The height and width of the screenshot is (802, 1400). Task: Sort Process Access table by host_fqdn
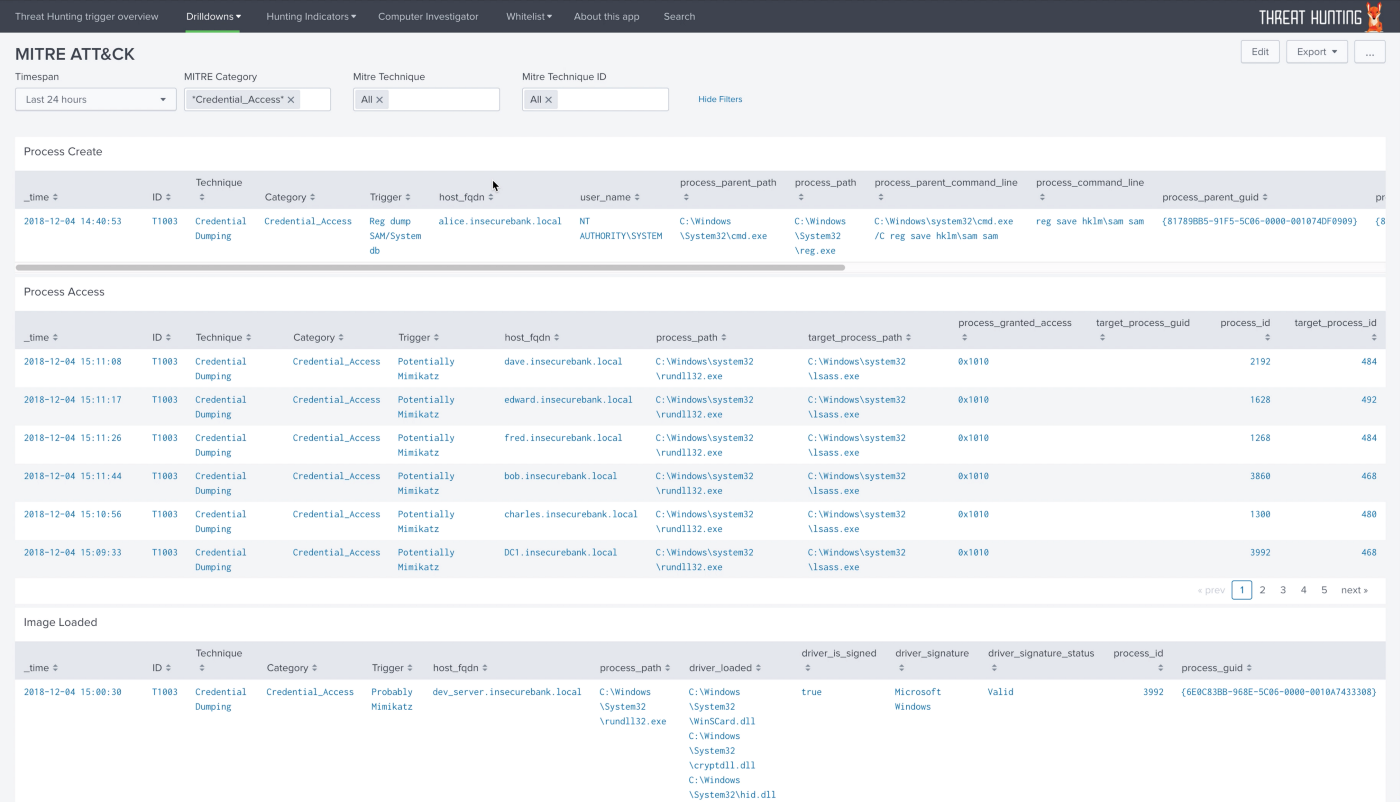coord(532,338)
